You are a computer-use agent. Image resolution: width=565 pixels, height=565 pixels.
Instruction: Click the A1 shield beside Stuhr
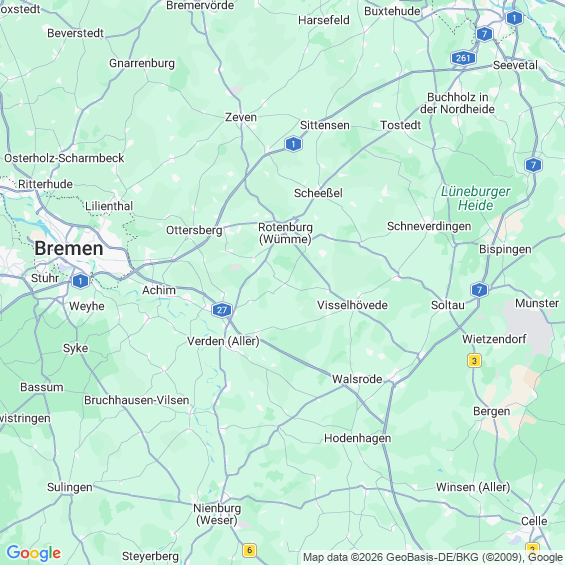[x=80, y=281]
